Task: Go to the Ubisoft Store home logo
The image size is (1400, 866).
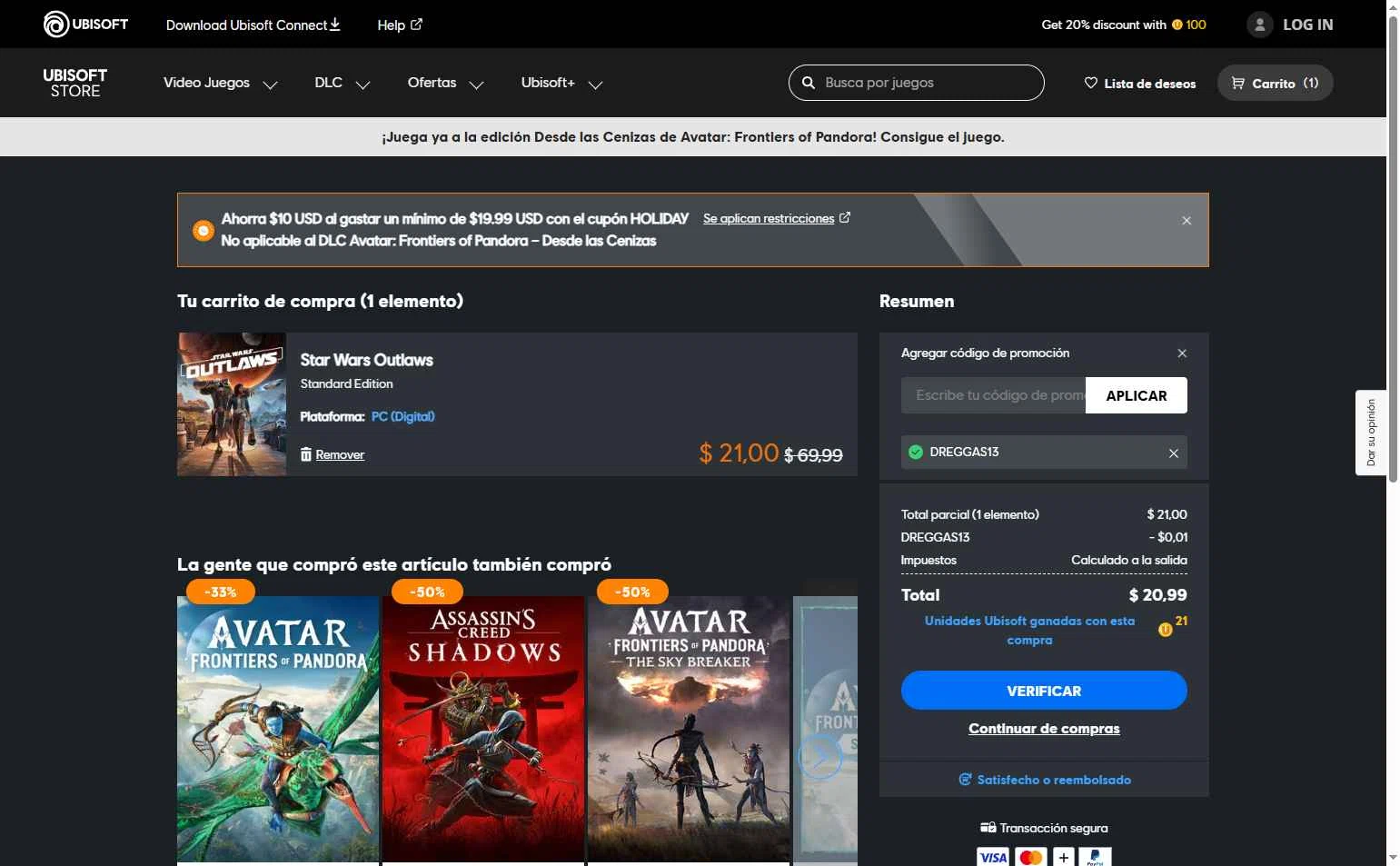Action: [x=74, y=83]
